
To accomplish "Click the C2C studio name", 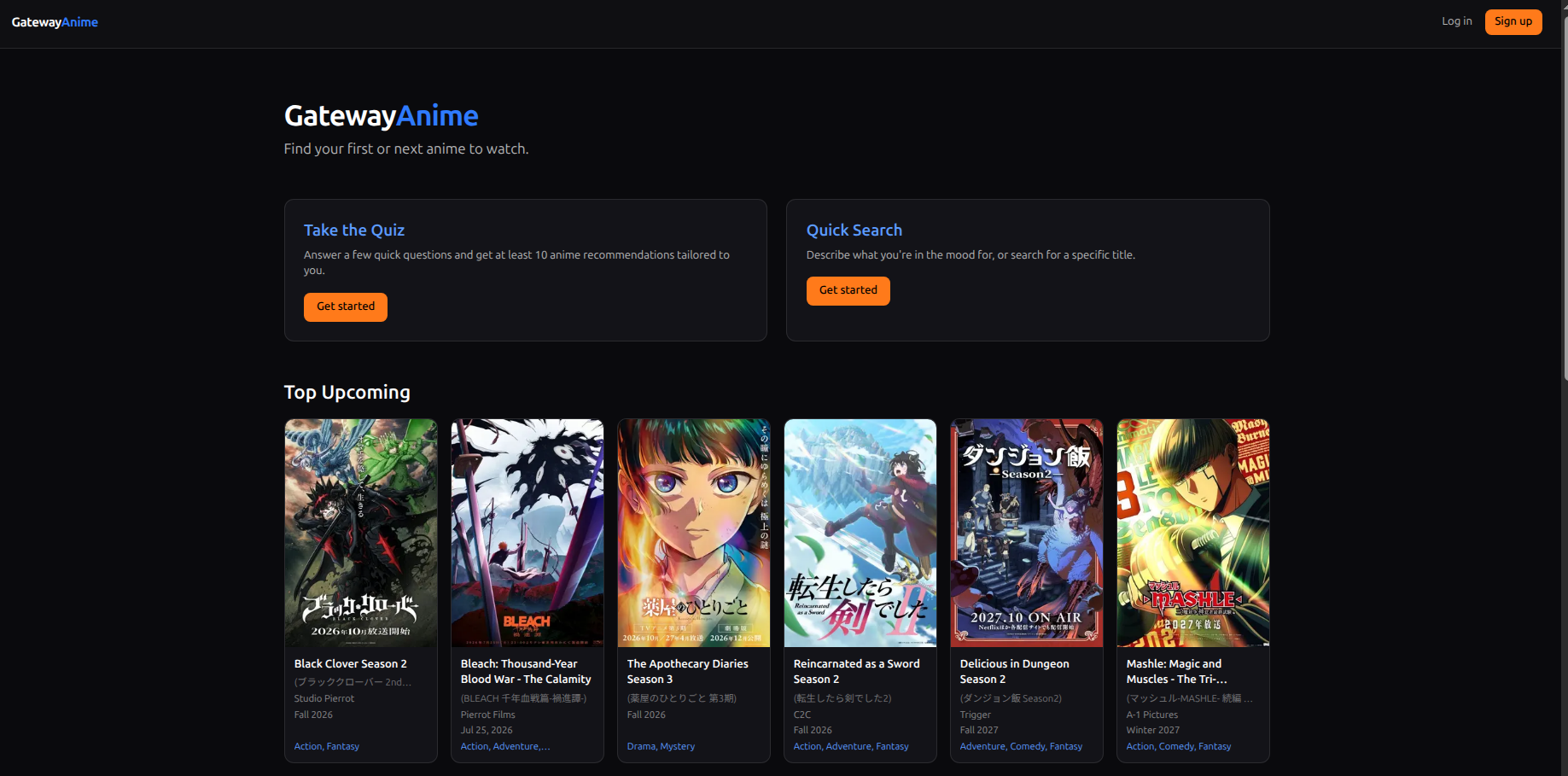I will point(802,715).
